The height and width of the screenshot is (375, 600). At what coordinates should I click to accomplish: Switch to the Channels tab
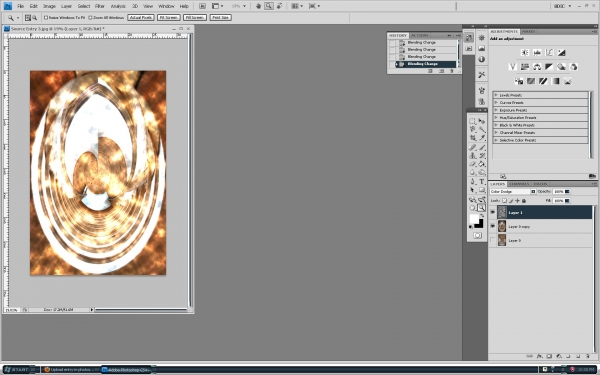[x=519, y=184]
